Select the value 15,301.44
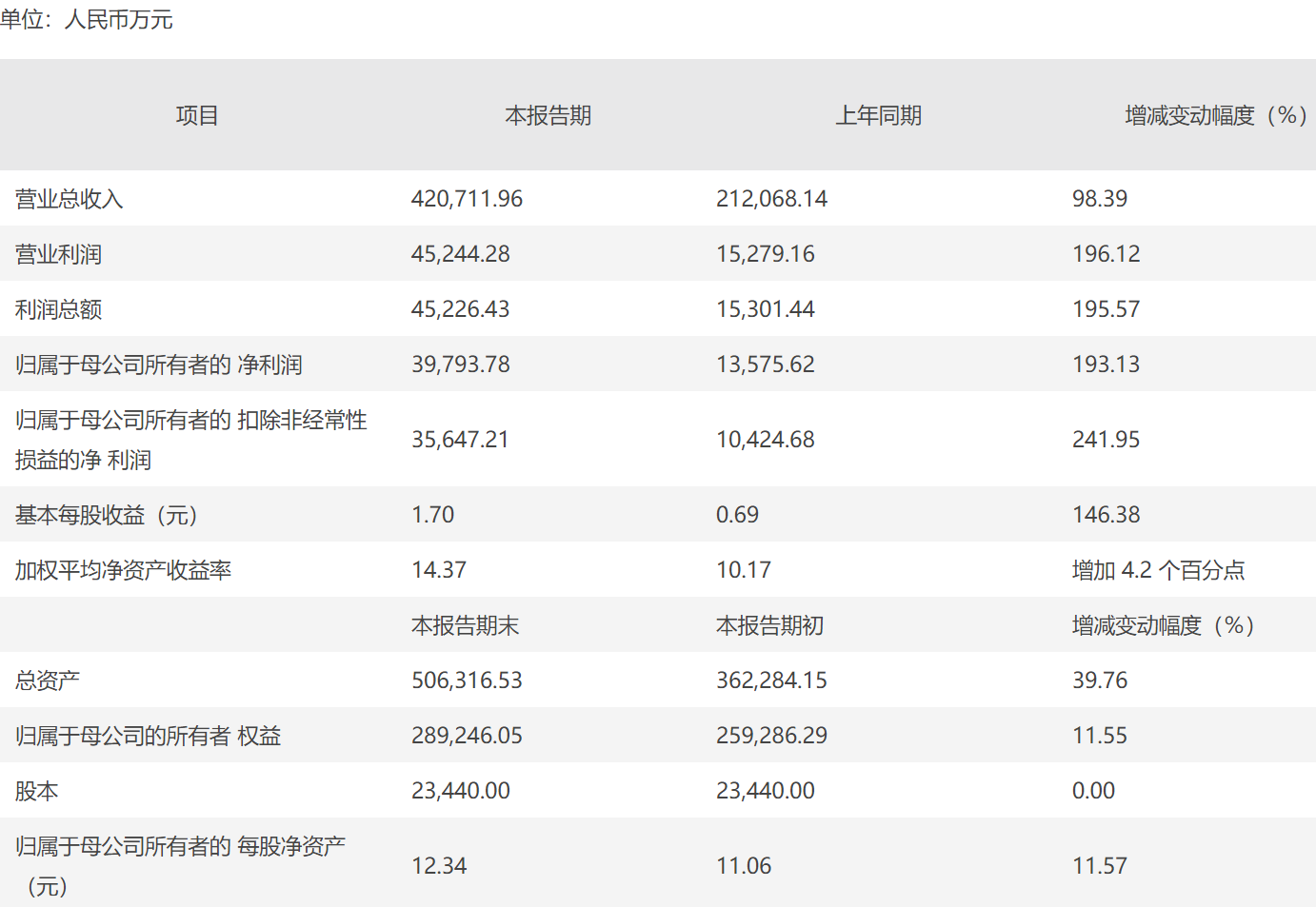Viewport: 1316px width, 907px height. point(765,309)
